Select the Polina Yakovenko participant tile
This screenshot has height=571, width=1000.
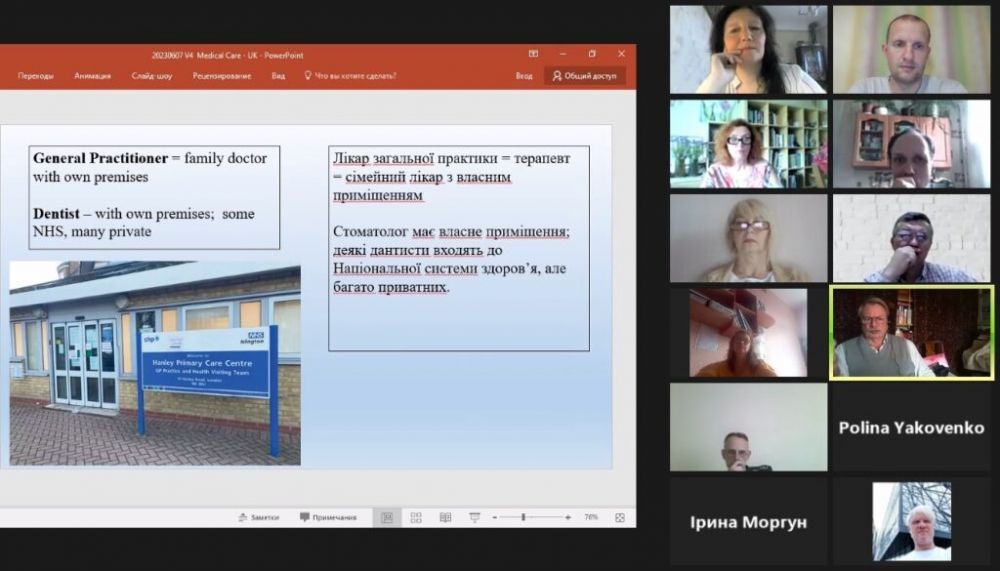click(x=911, y=427)
